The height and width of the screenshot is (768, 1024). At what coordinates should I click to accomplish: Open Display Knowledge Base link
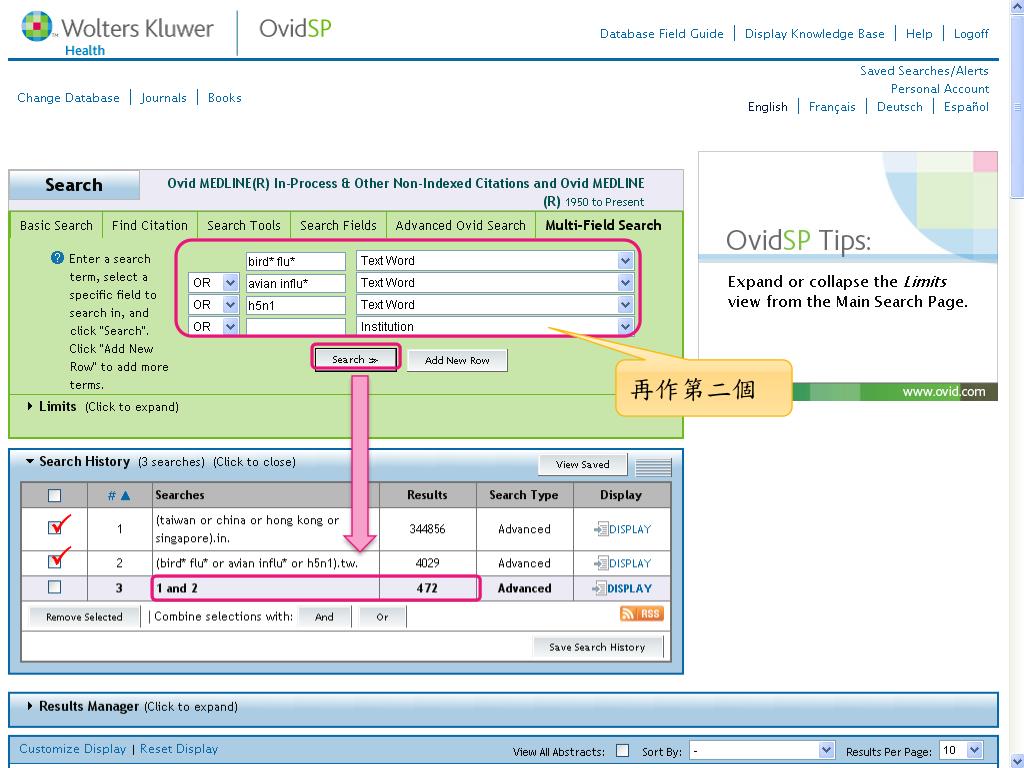(x=814, y=34)
